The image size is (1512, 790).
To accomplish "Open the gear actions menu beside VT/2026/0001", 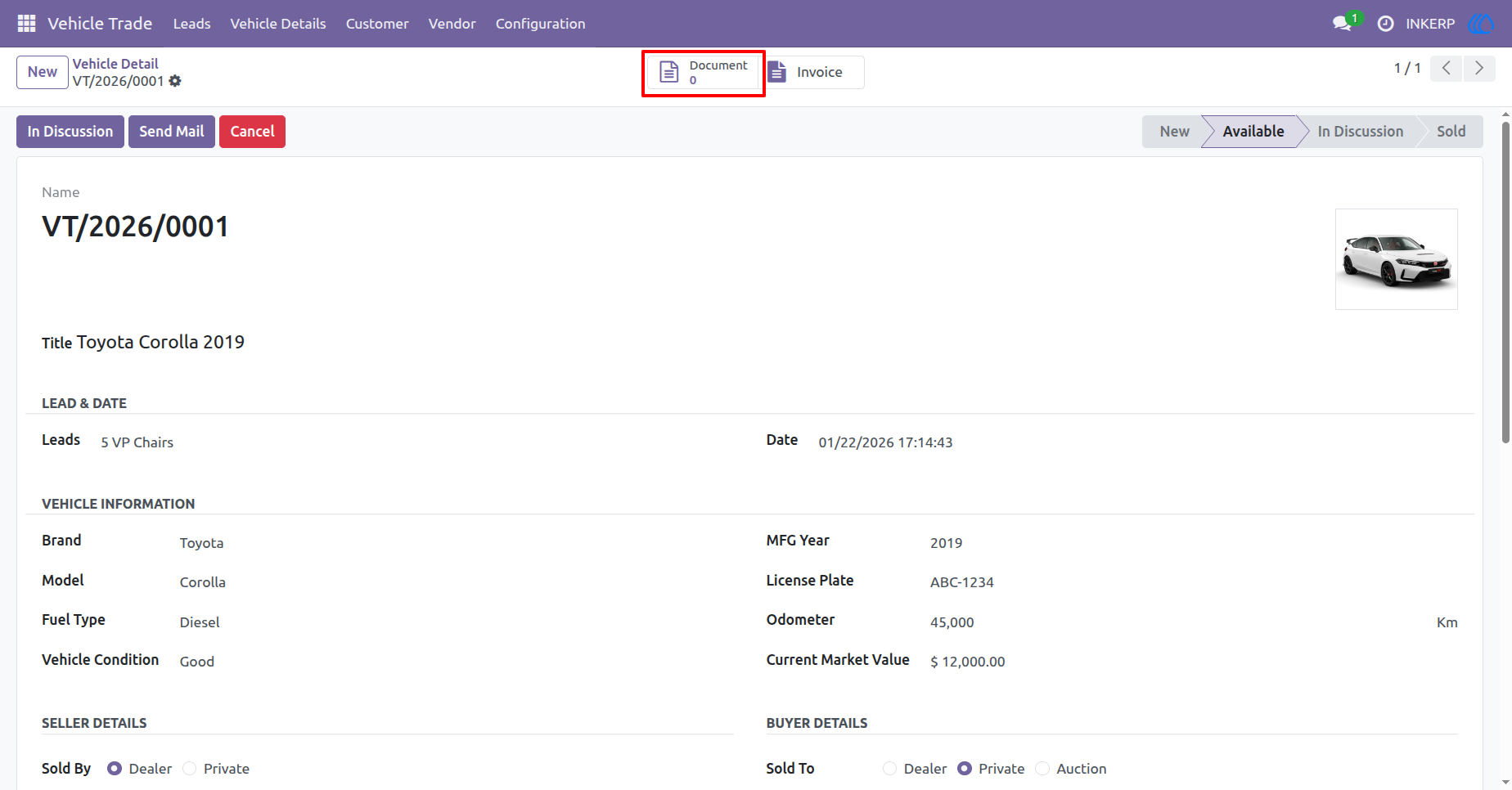I will click(x=175, y=81).
